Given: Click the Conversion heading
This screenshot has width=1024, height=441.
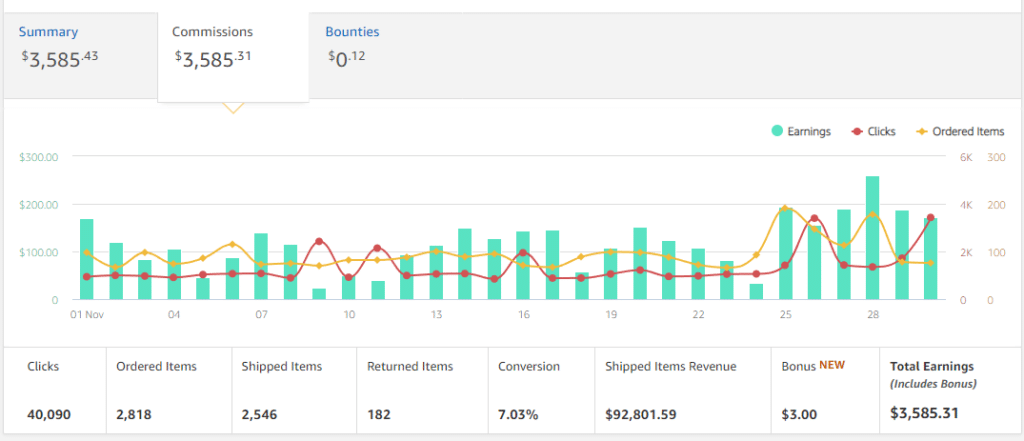Looking at the screenshot, I should 529,367.
